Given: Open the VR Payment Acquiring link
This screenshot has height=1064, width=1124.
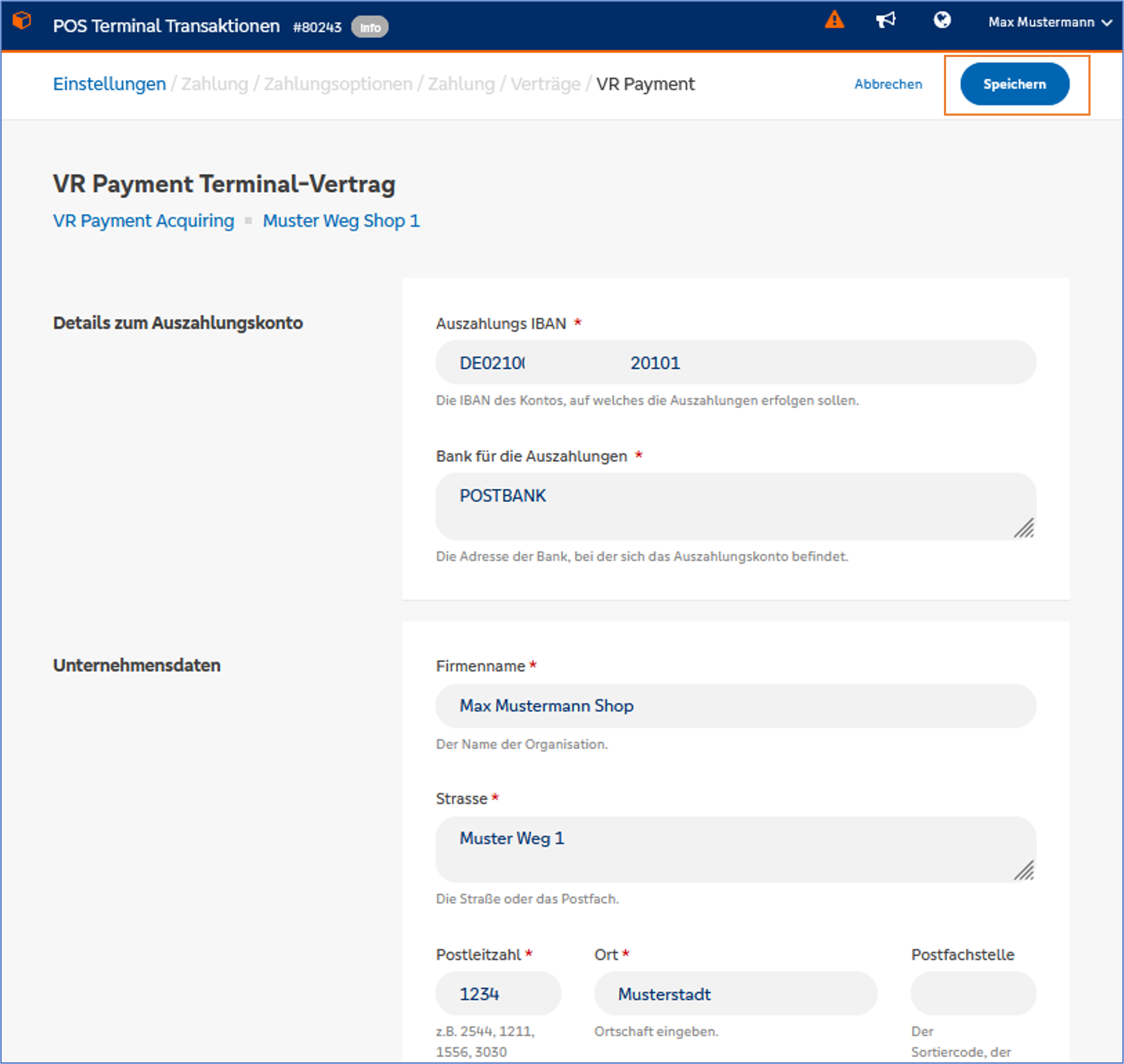Looking at the screenshot, I should (x=144, y=221).
